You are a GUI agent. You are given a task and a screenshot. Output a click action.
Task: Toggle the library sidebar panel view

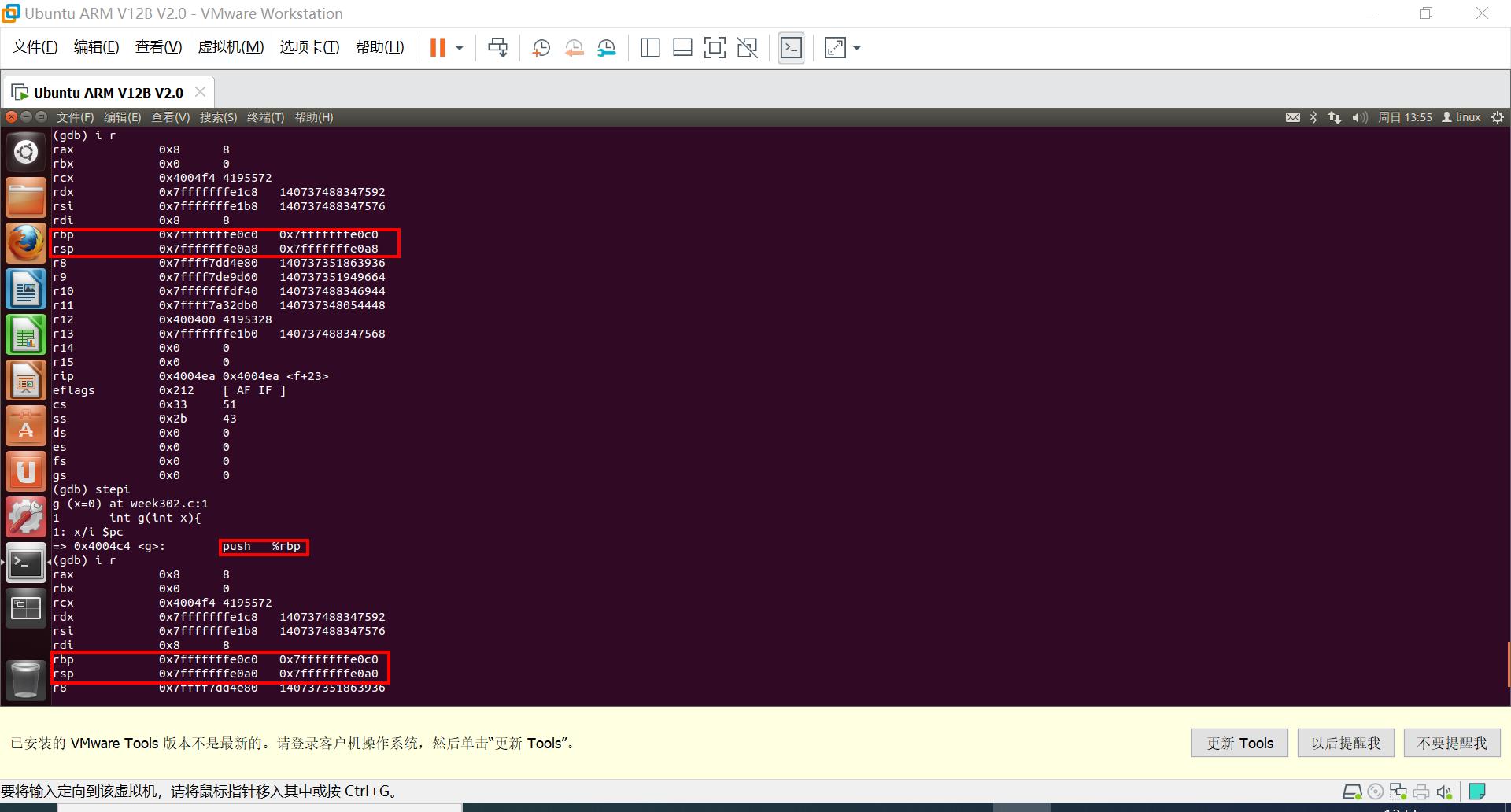650,48
